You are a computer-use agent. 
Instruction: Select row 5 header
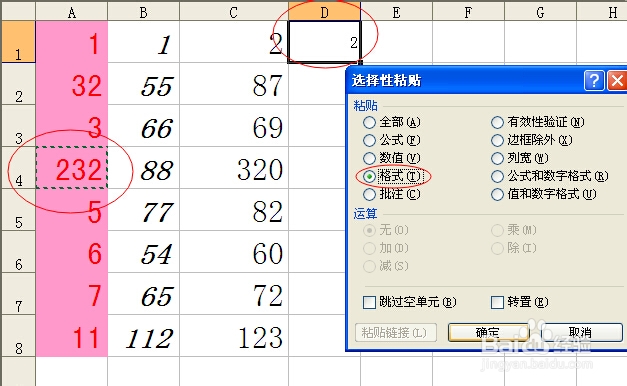18,210
